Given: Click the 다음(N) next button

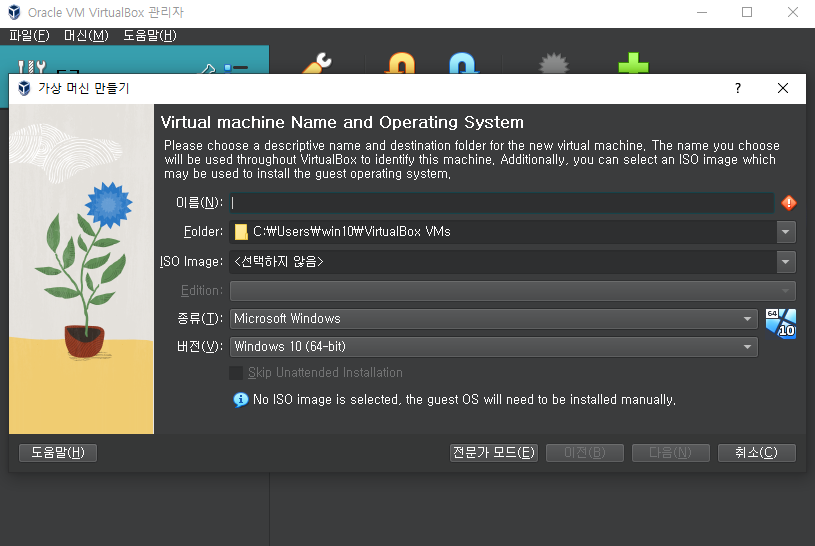Looking at the screenshot, I should [x=671, y=452].
